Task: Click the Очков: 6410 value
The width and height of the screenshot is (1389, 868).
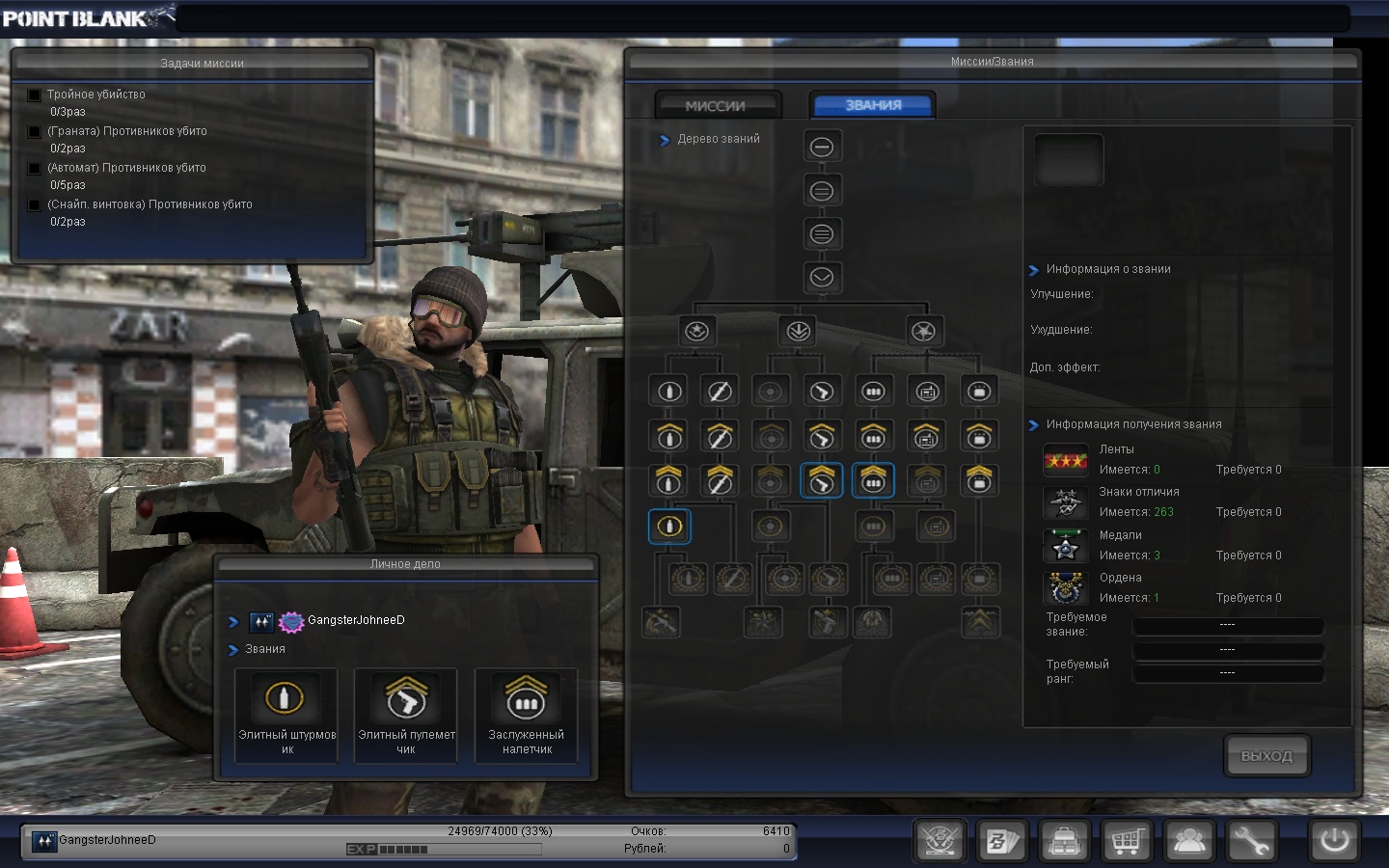Action: tap(776, 831)
